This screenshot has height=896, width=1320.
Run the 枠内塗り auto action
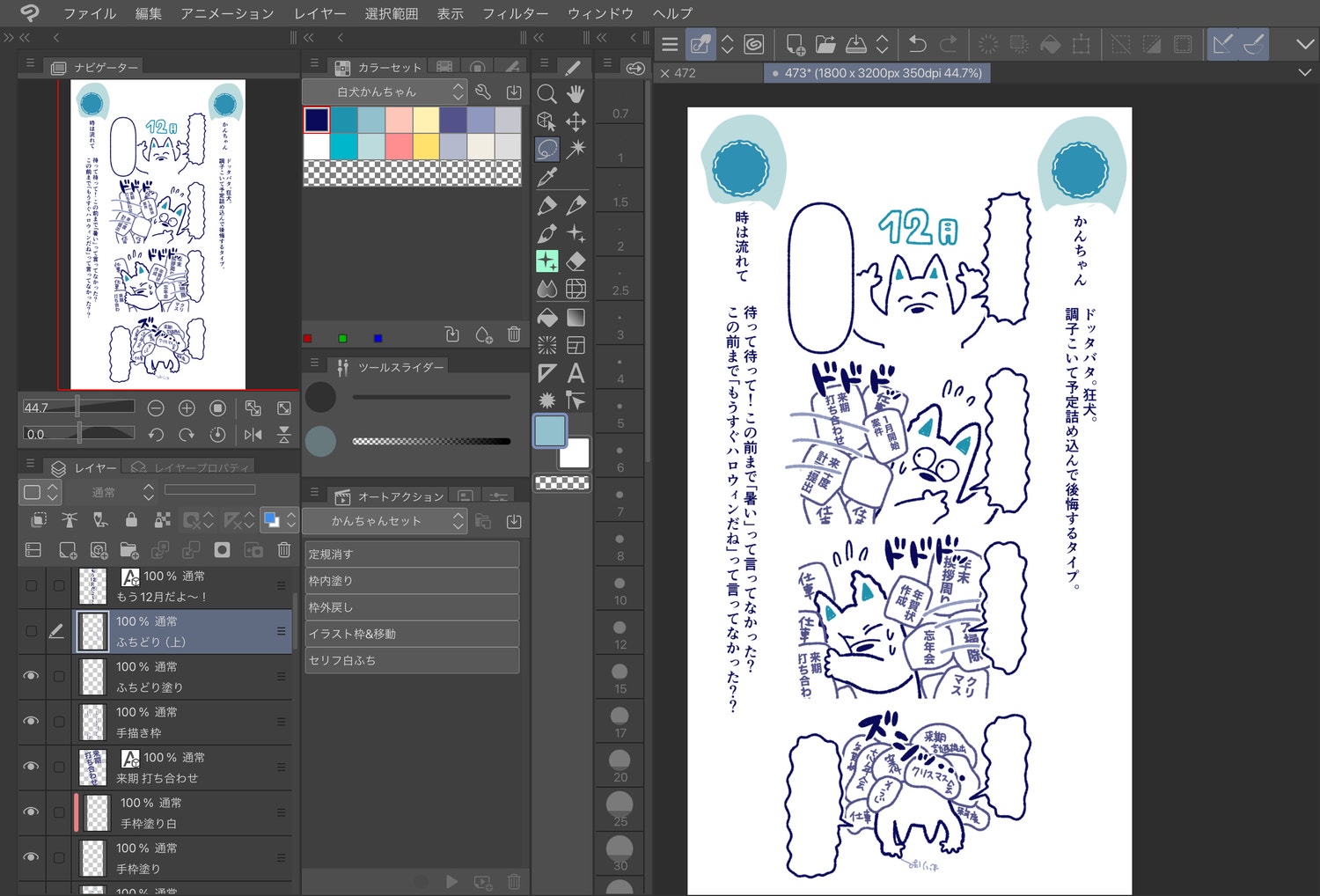pyautogui.click(x=412, y=581)
